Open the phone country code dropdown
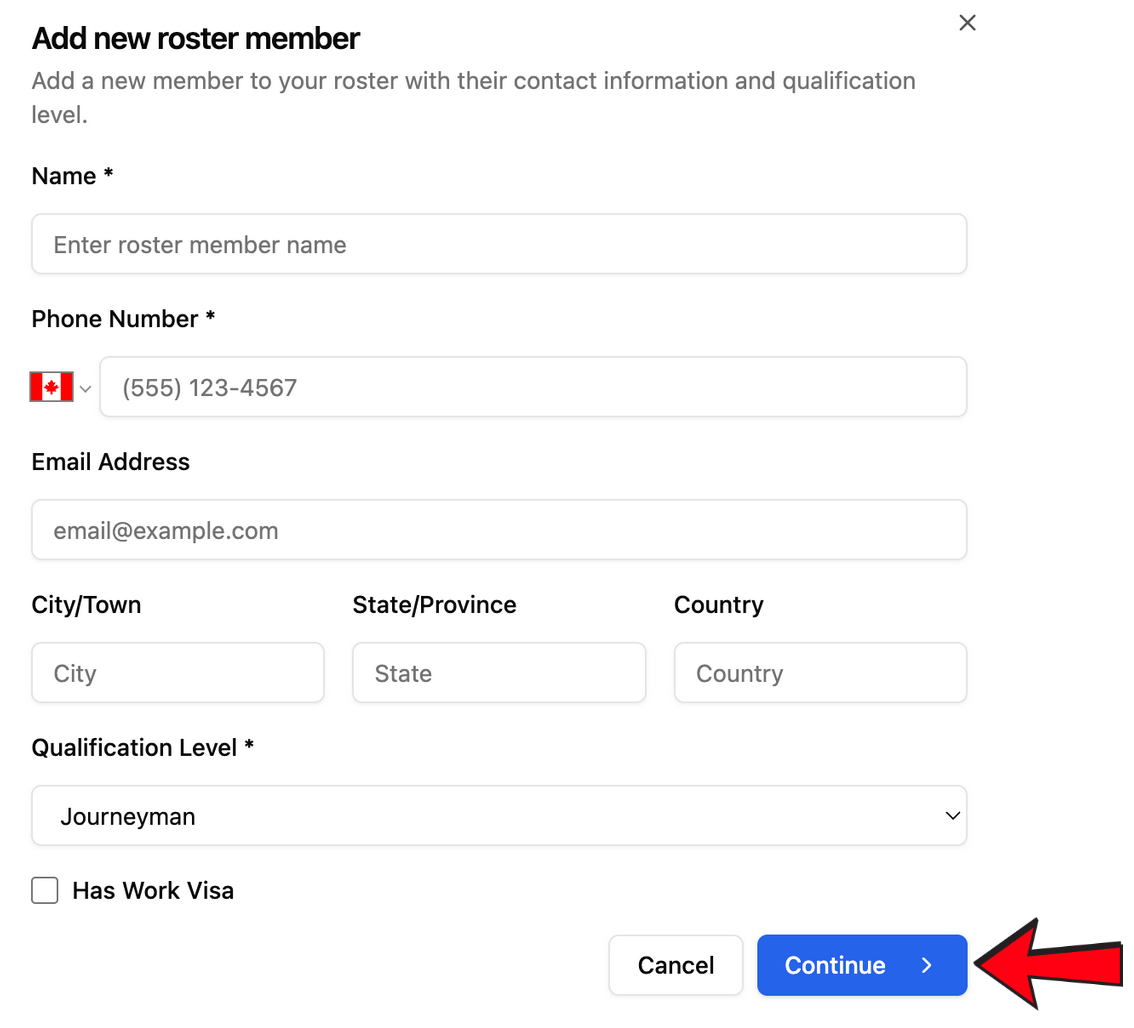The height and width of the screenshot is (1028, 1134). (60, 386)
